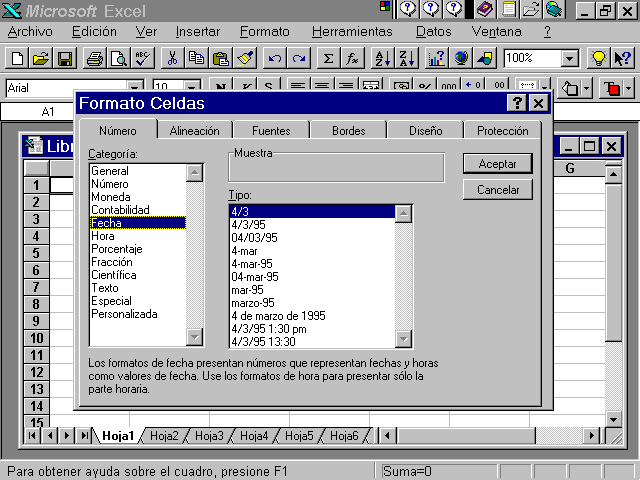Image resolution: width=640 pixels, height=480 pixels.
Task: Open the Archivo menu
Action: 30,31
